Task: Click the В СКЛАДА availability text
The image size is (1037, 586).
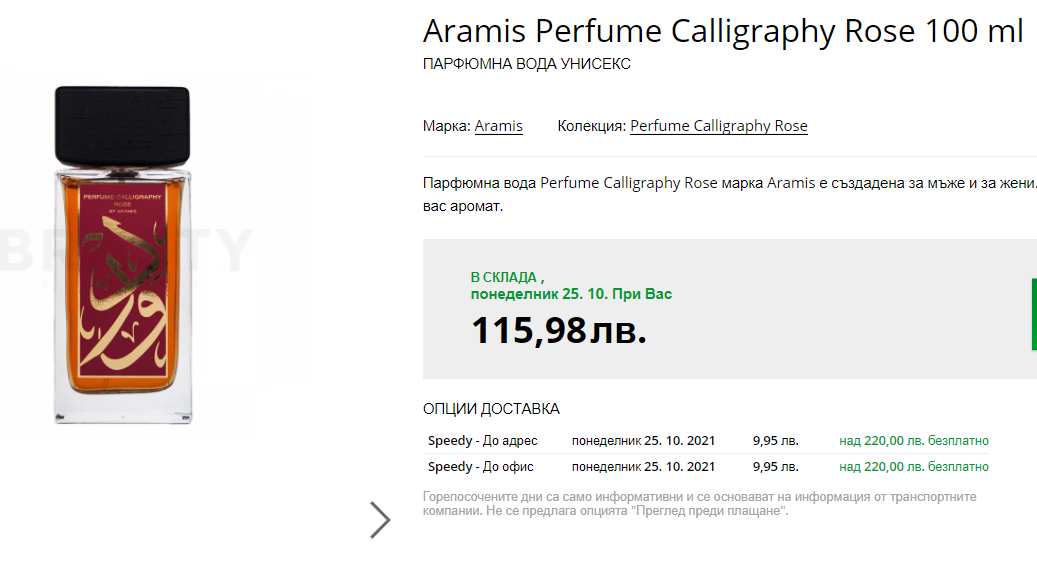Action: (506, 277)
